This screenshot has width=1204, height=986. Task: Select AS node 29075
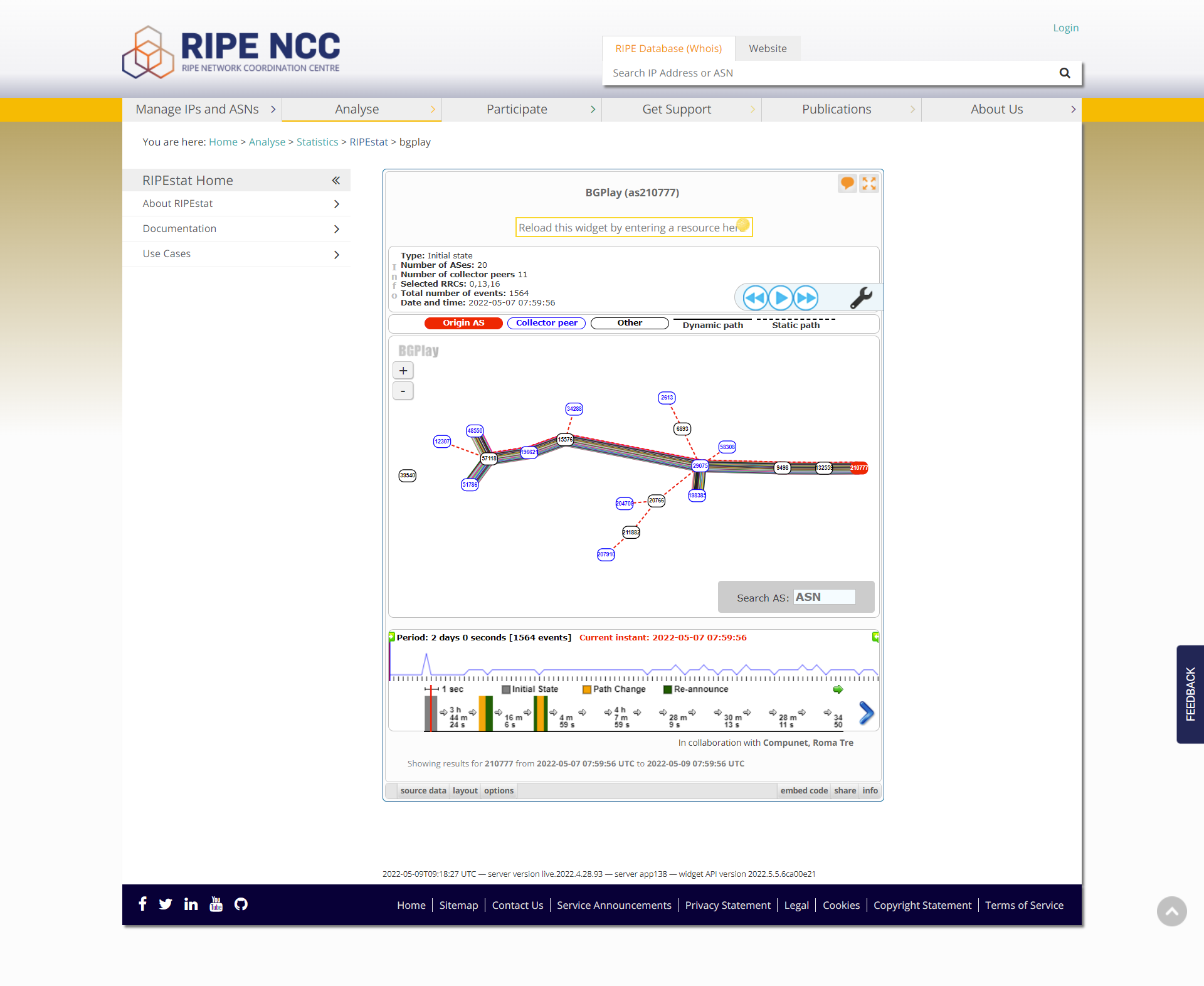(x=700, y=466)
